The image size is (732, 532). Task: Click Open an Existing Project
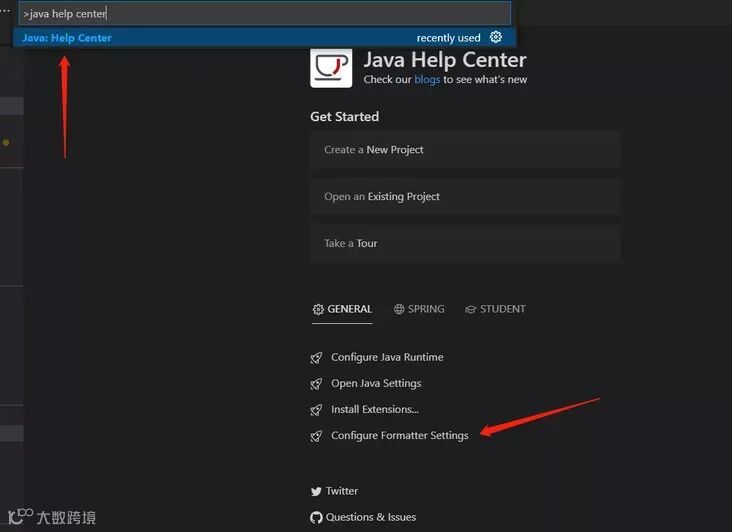[x=465, y=196]
